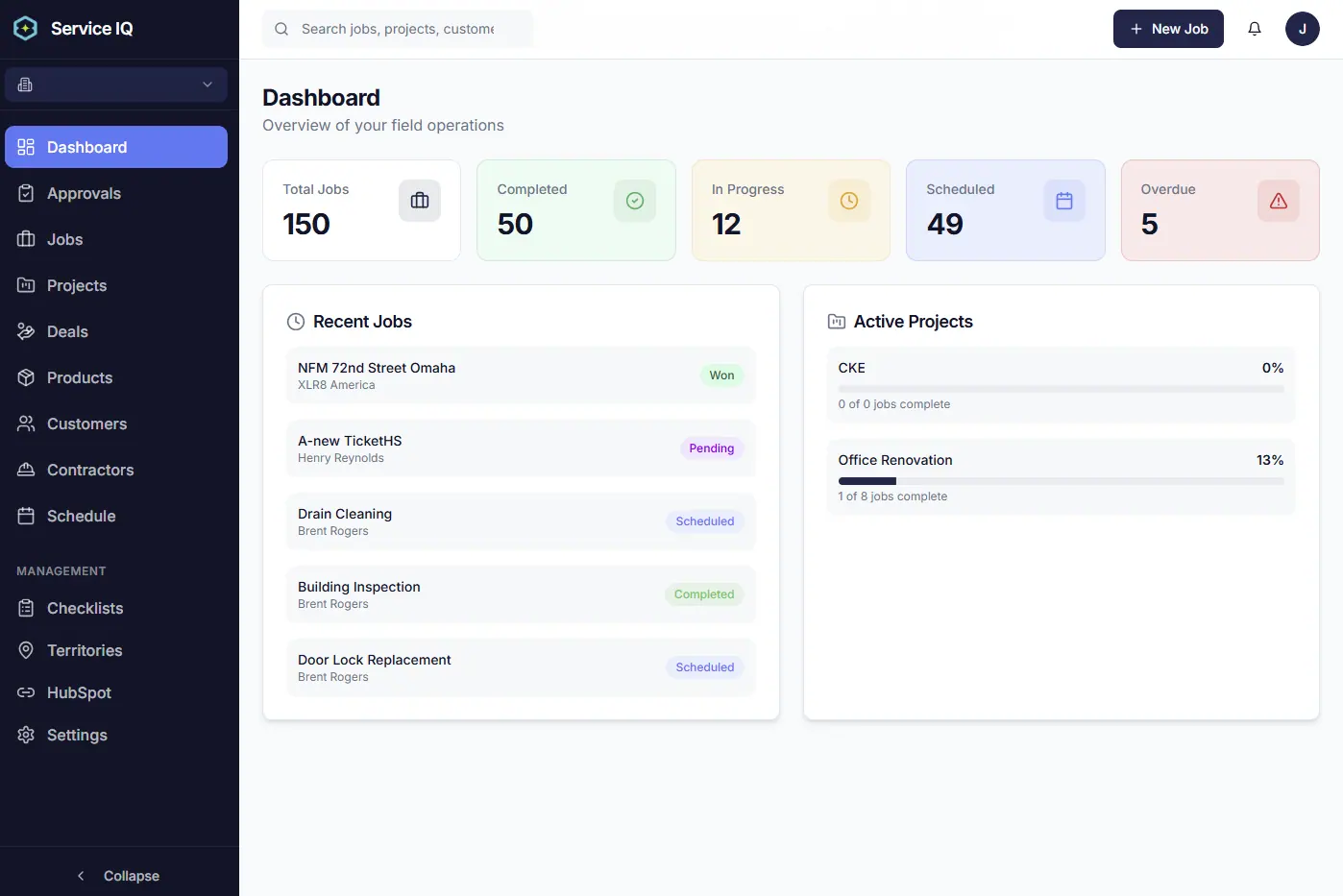The image size is (1343, 896).
Task: Click the Approvals clipboard icon in sidebar
Action: click(x=26, y=193)
